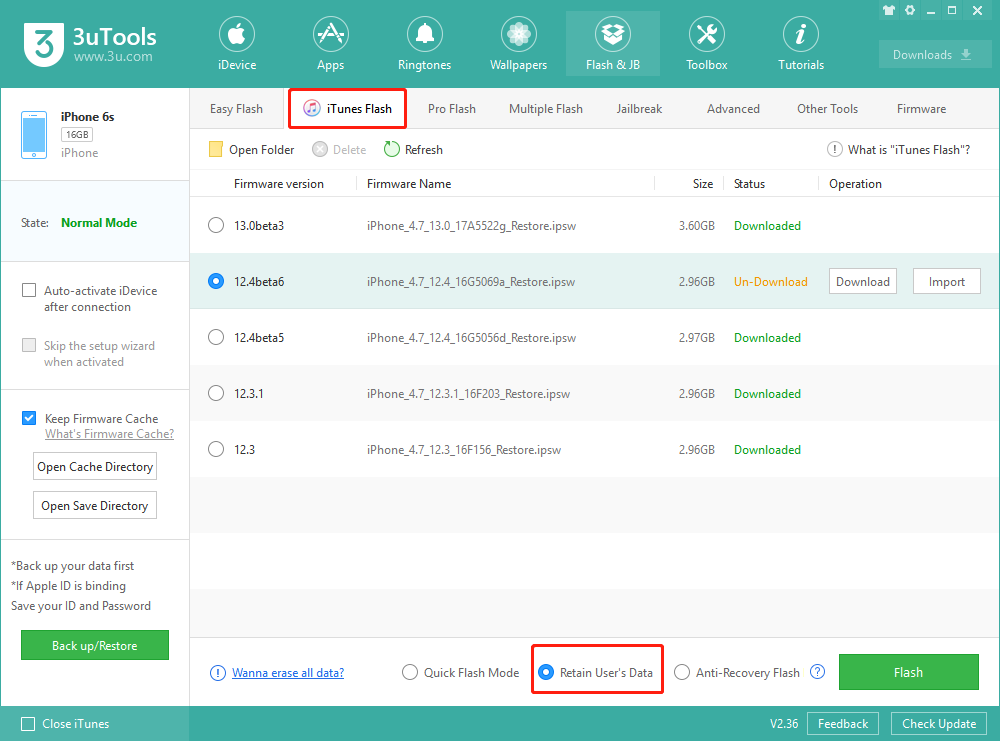This screenshot has width=1000, height=741.
Task: Click the V2.36 version label
Action: point(784,724)
